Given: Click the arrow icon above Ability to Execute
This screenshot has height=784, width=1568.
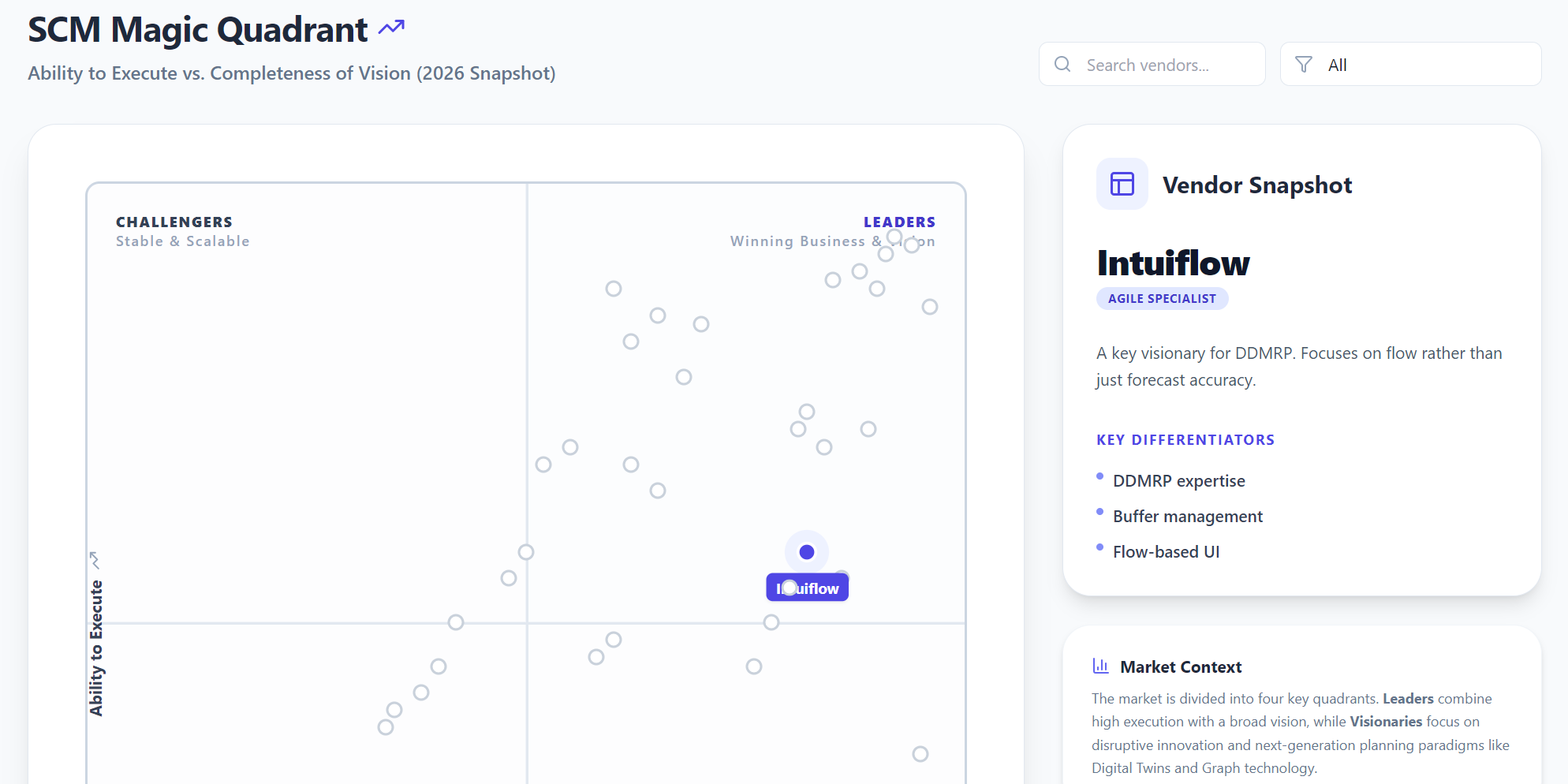Looking at the screenshot, I should 95,560.
